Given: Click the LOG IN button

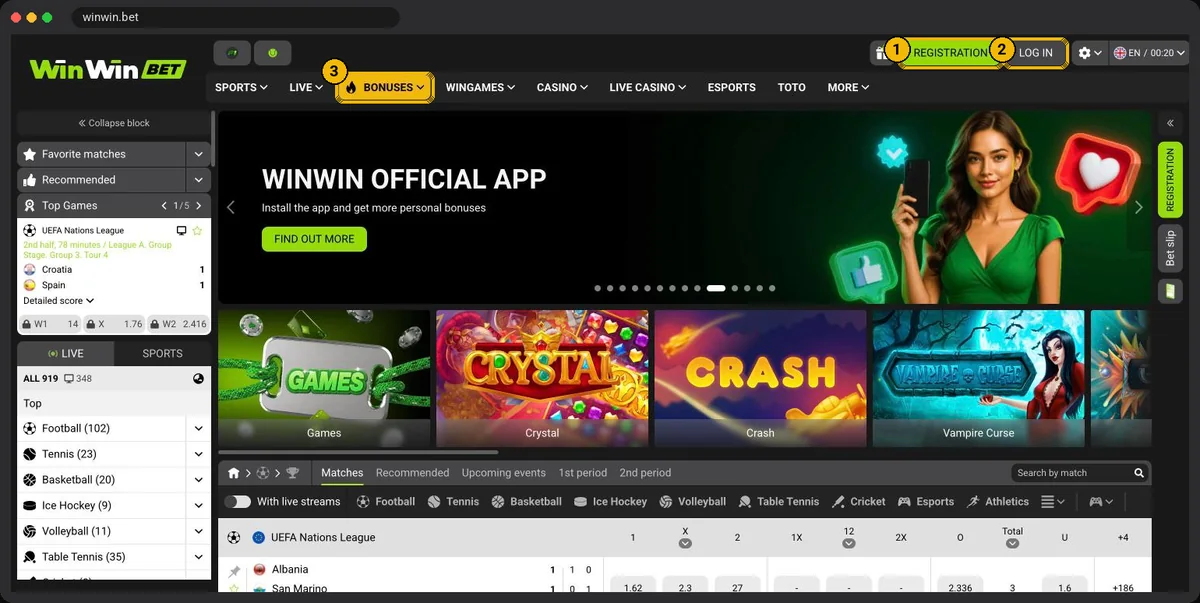Looking at the screenshot, I should 1035,53.
